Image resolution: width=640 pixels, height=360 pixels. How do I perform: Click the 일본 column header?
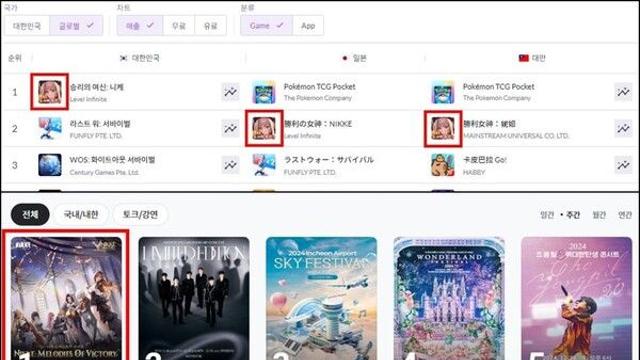[x=354, y=58]
